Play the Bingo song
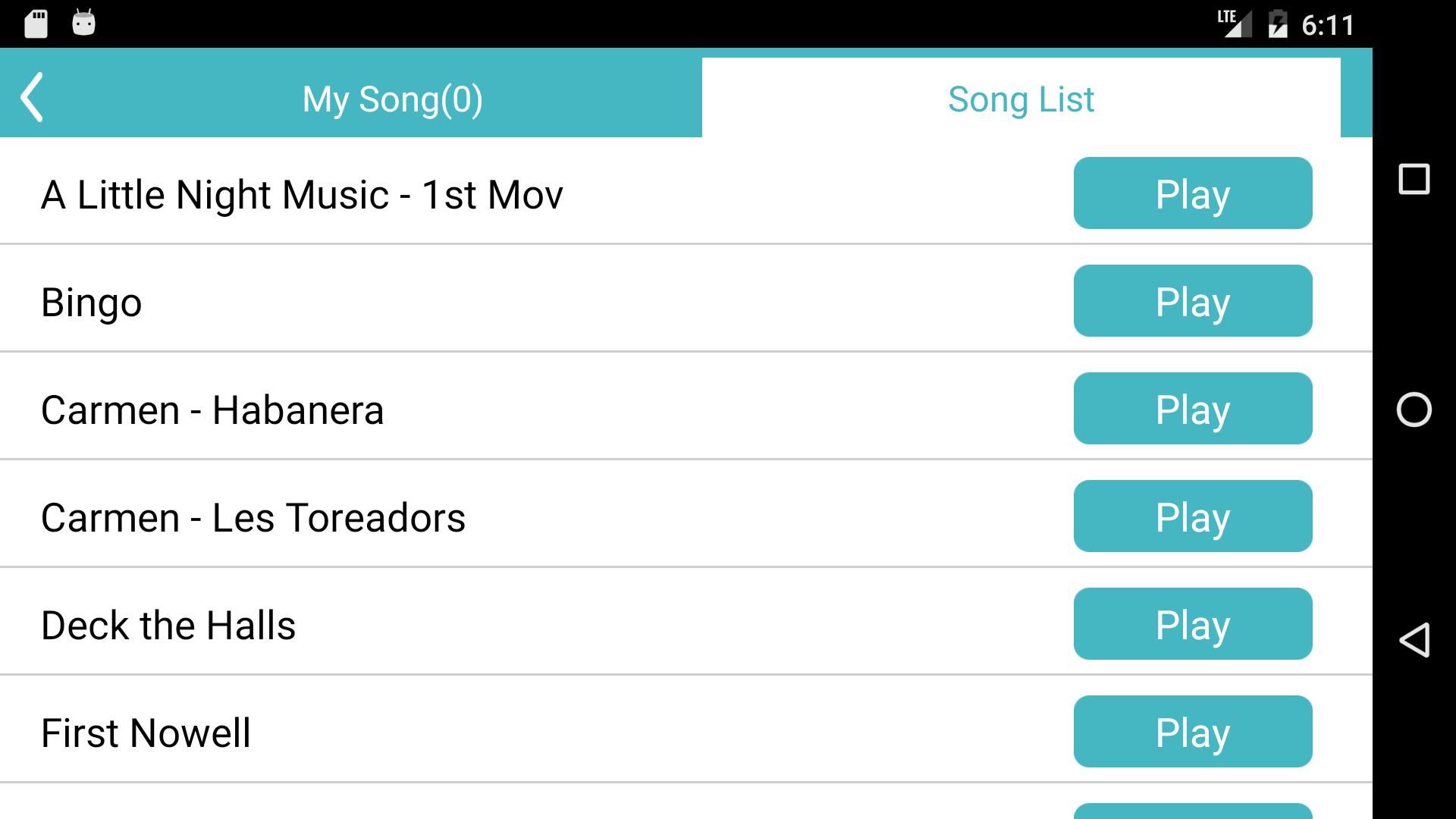 [x=1192, y=301]
